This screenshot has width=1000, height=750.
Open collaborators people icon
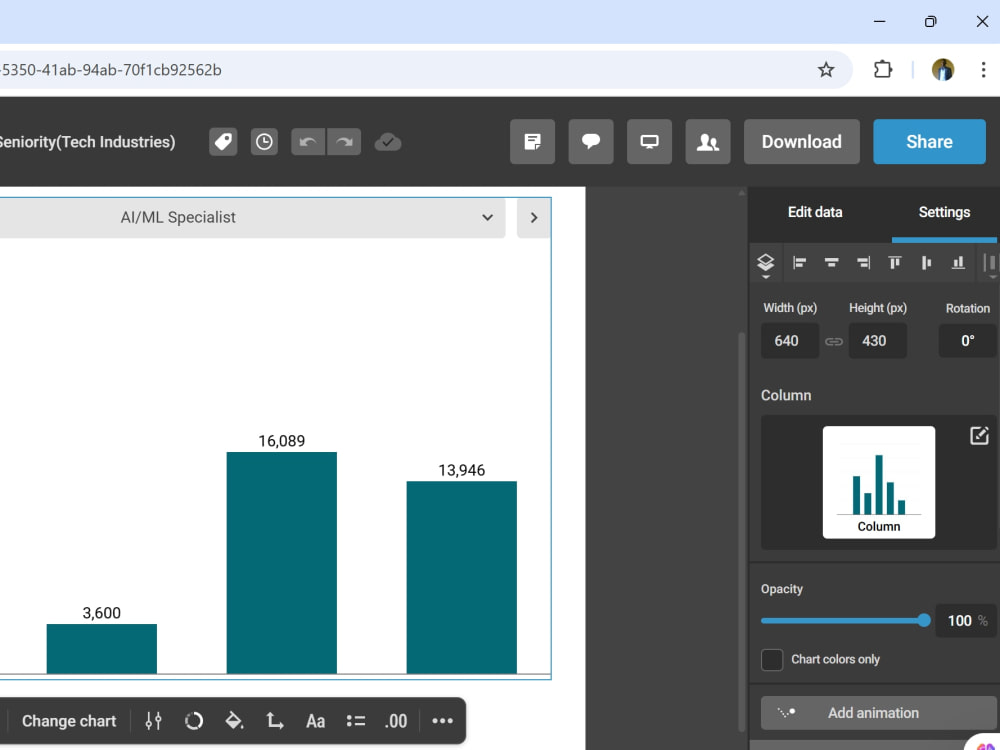click(x=708, y=142)
